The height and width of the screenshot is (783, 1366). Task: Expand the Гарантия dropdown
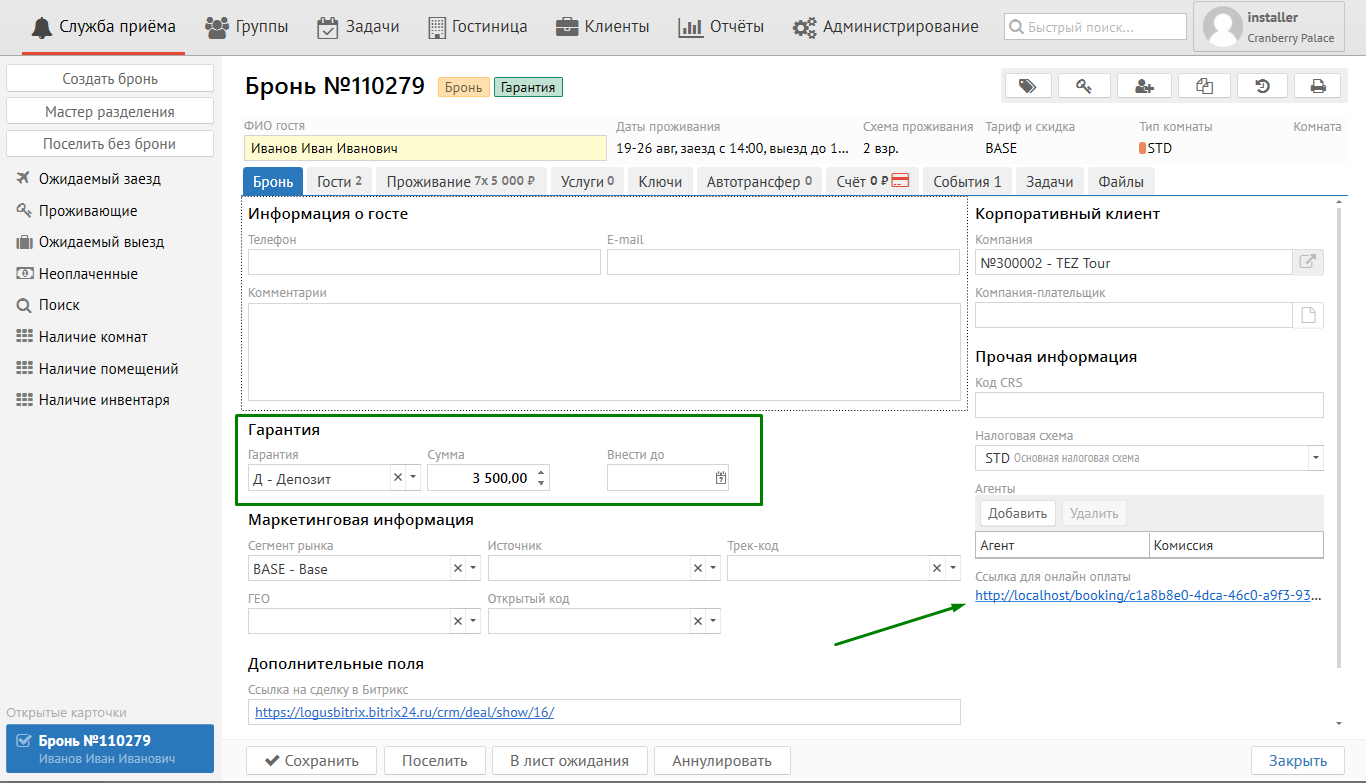tap(413, 478)
